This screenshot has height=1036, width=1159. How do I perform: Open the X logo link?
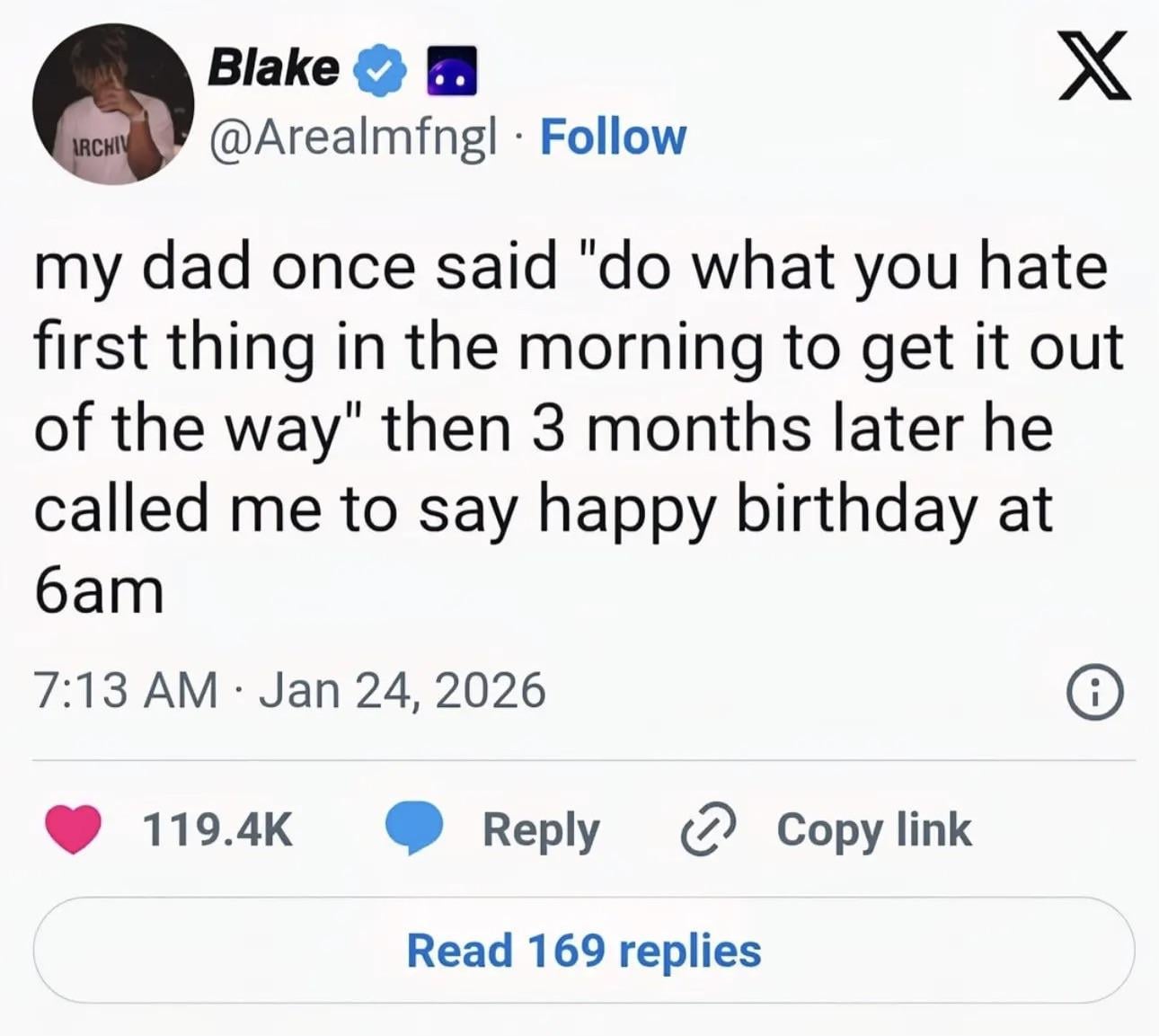(1093, 66)
